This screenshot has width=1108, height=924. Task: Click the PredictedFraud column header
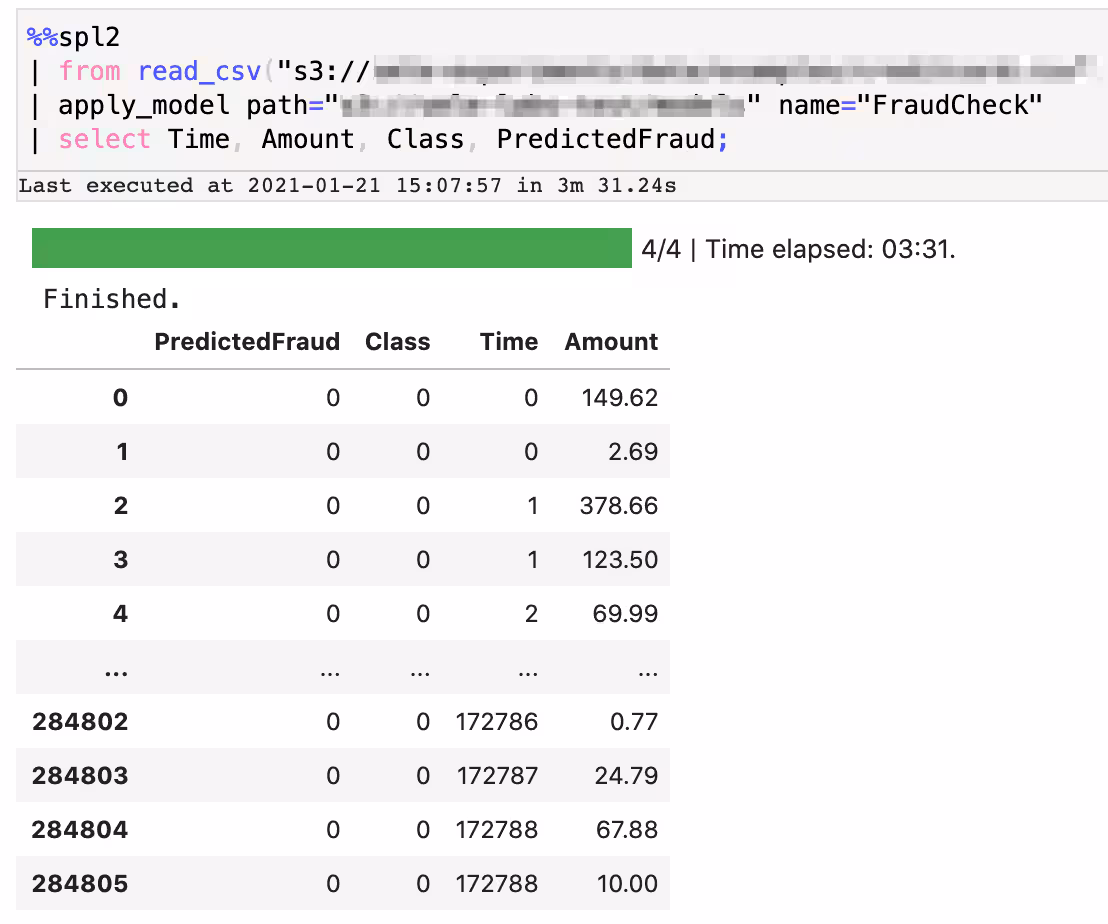[x=247, y=342]
